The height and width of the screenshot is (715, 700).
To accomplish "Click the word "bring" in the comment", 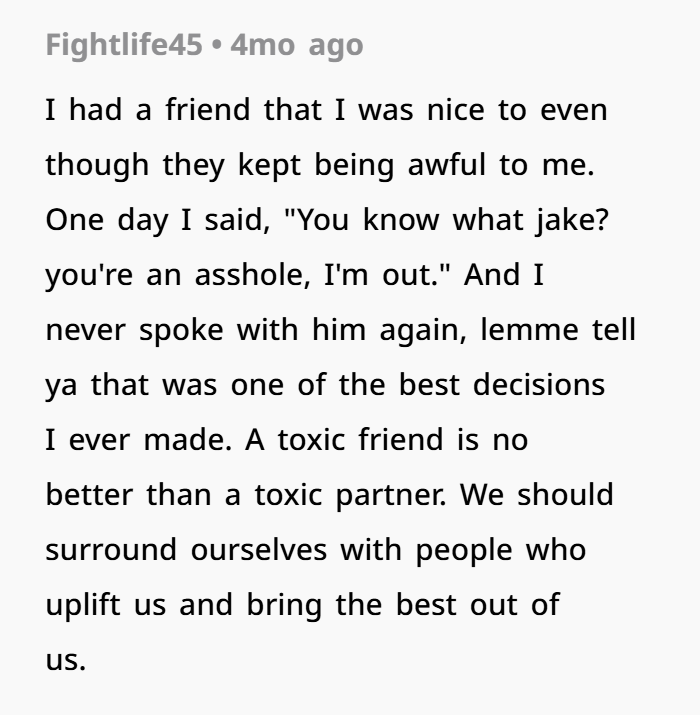I will [284, 606].
